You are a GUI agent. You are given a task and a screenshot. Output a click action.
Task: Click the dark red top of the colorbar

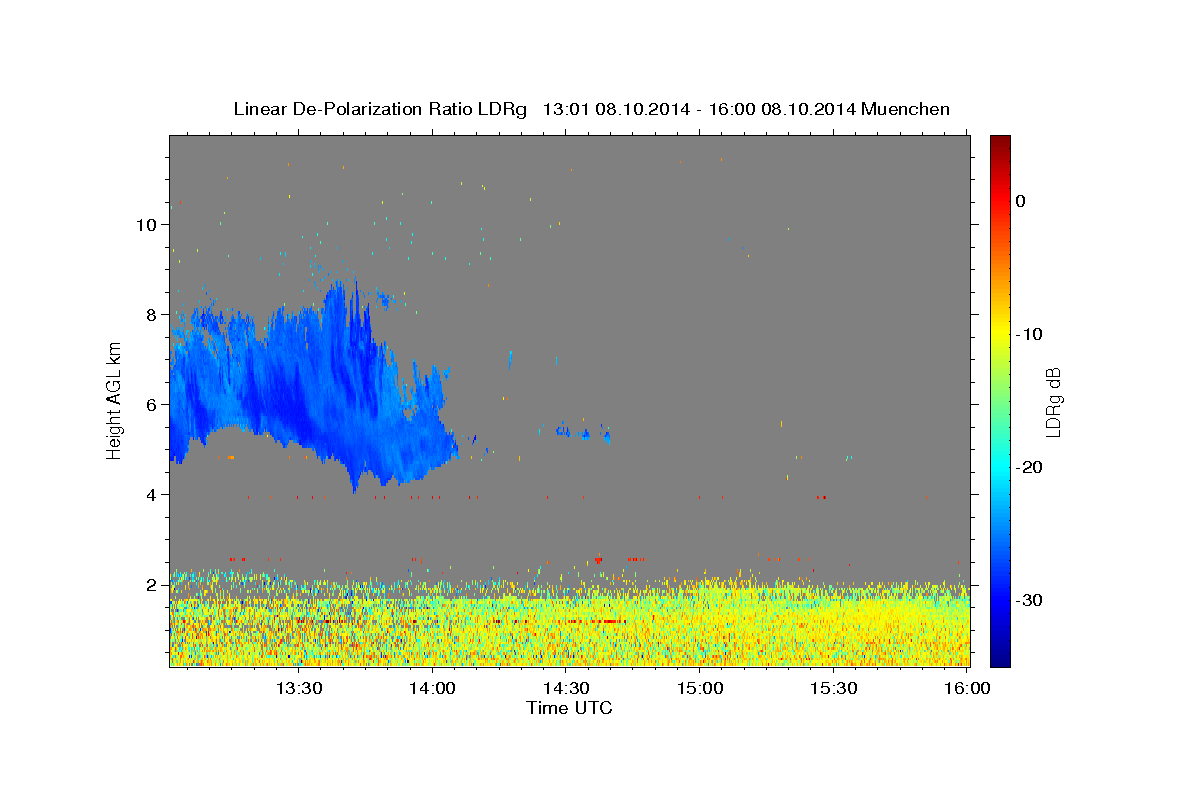click(1000, 145)
